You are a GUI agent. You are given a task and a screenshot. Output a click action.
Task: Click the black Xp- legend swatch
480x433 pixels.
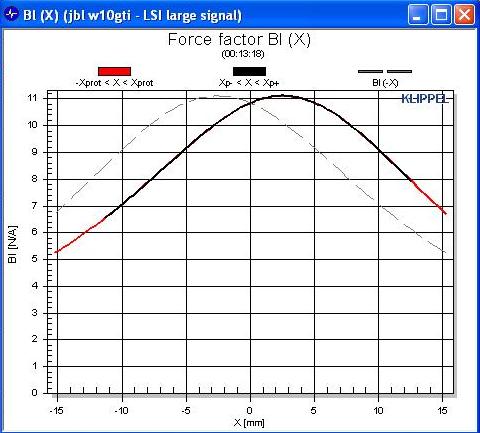tap(249, 71)
